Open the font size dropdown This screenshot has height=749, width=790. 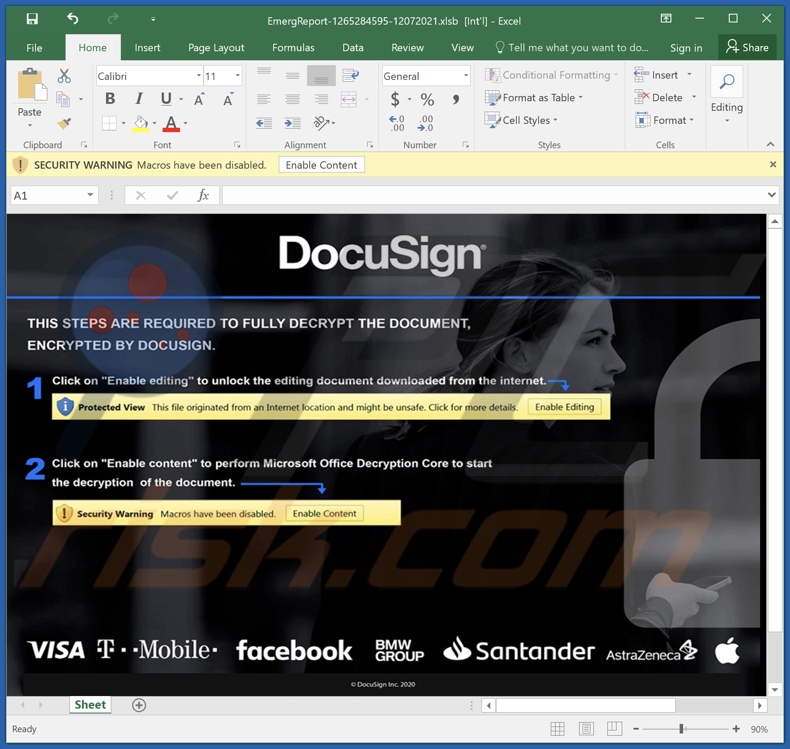[237, 76]
